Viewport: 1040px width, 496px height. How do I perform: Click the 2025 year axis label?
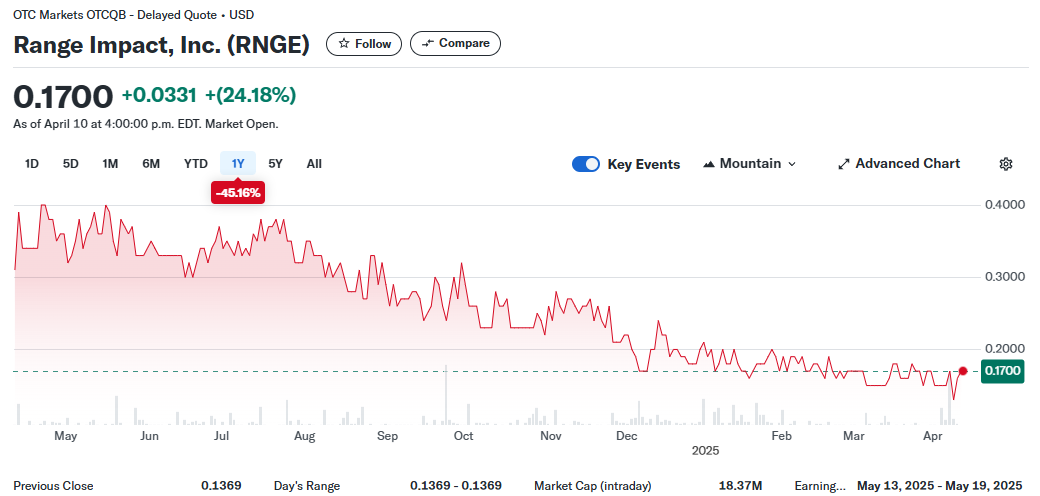coord(705,451)
